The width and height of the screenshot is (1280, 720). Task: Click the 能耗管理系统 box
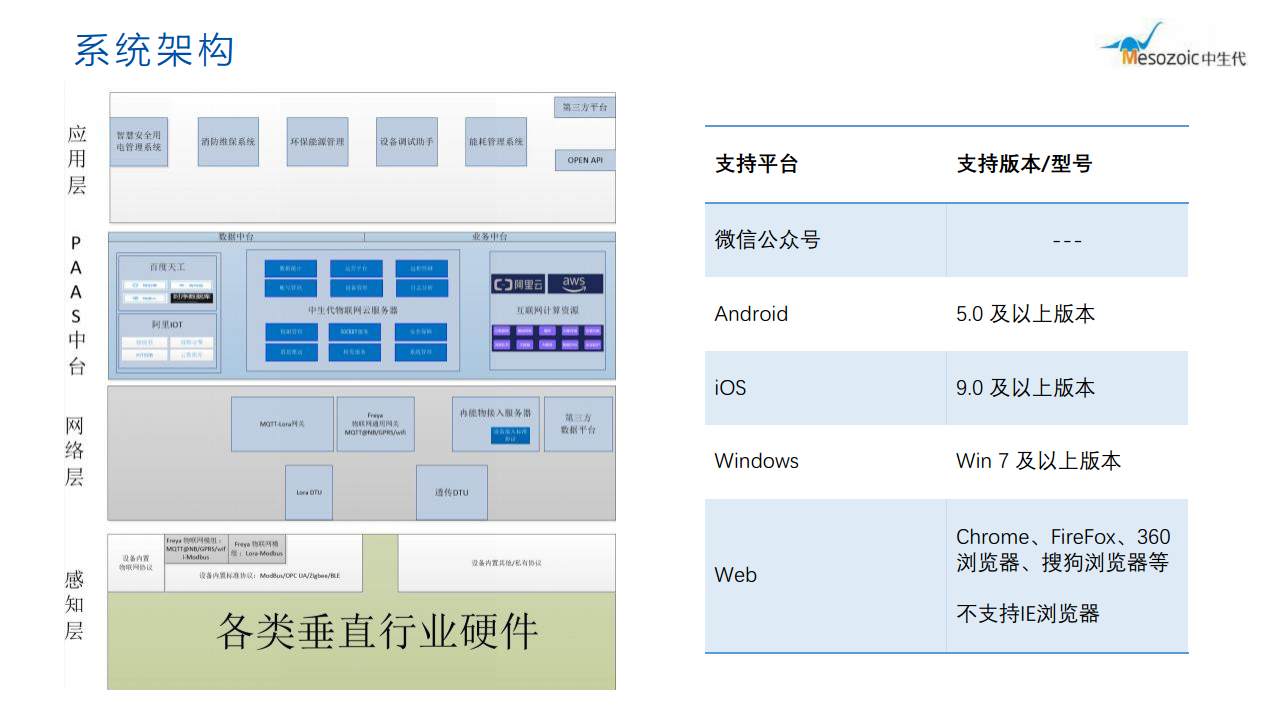pos(496,141)
